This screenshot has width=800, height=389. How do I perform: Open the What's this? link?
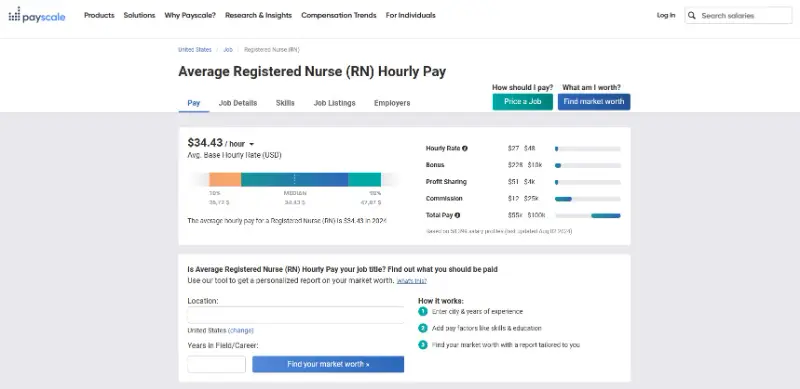[412, 281]
